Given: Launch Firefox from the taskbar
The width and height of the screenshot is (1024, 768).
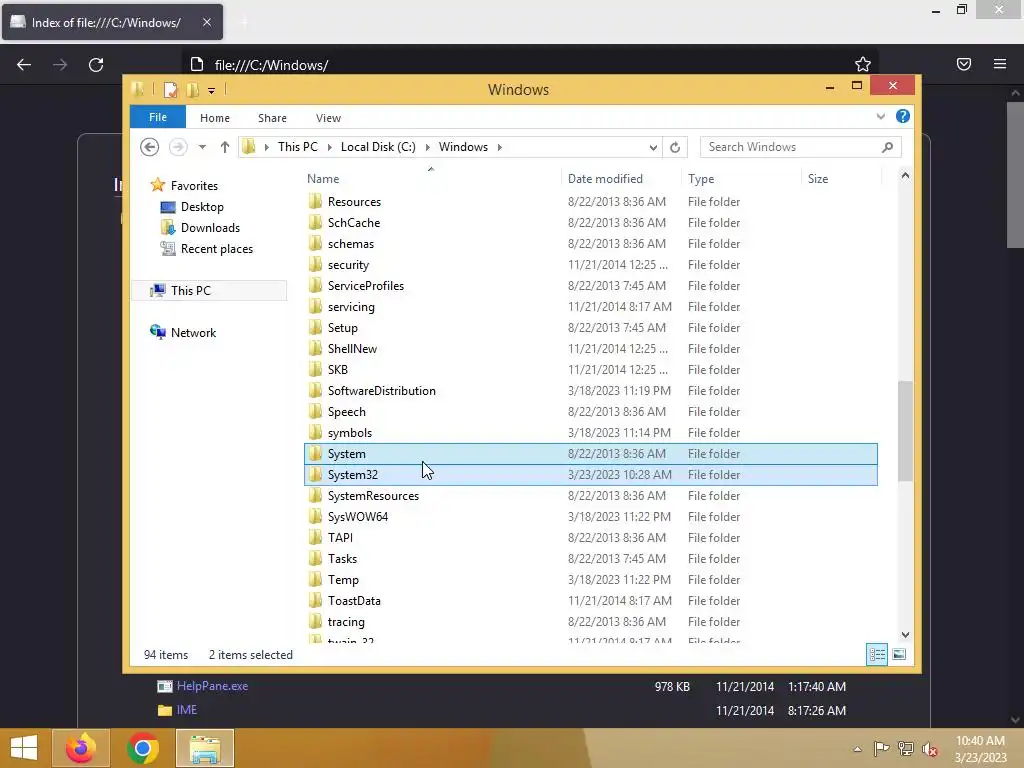Looking at the screenshot, I should [x=80, y=748].
